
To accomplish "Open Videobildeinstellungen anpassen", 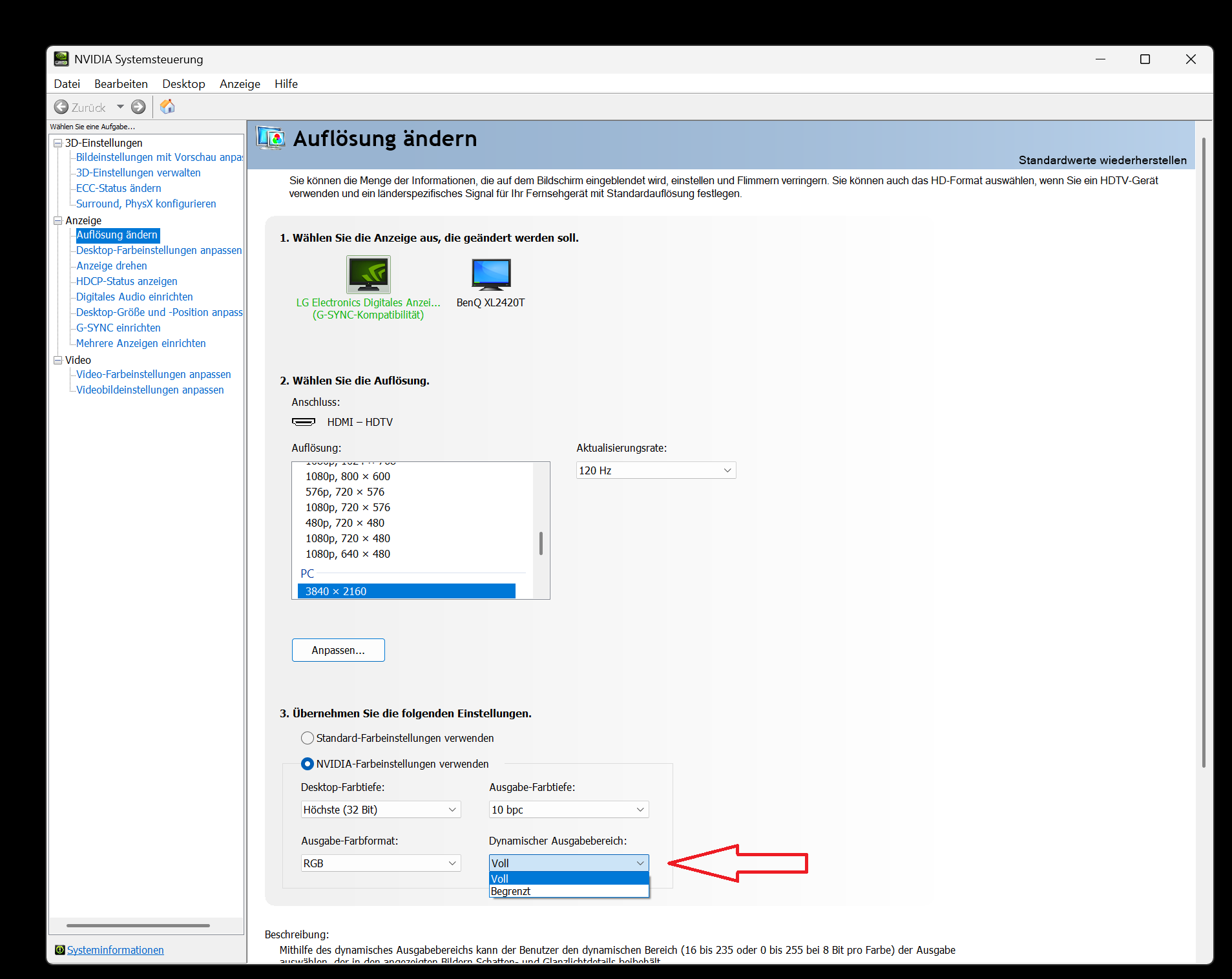I will pos(150,390).
